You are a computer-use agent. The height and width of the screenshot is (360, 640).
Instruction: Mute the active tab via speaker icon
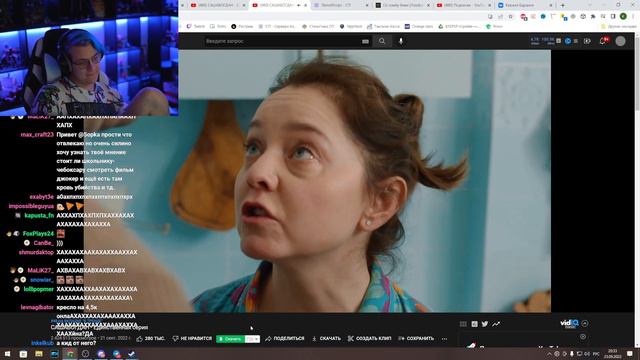(x=299, y=5)
